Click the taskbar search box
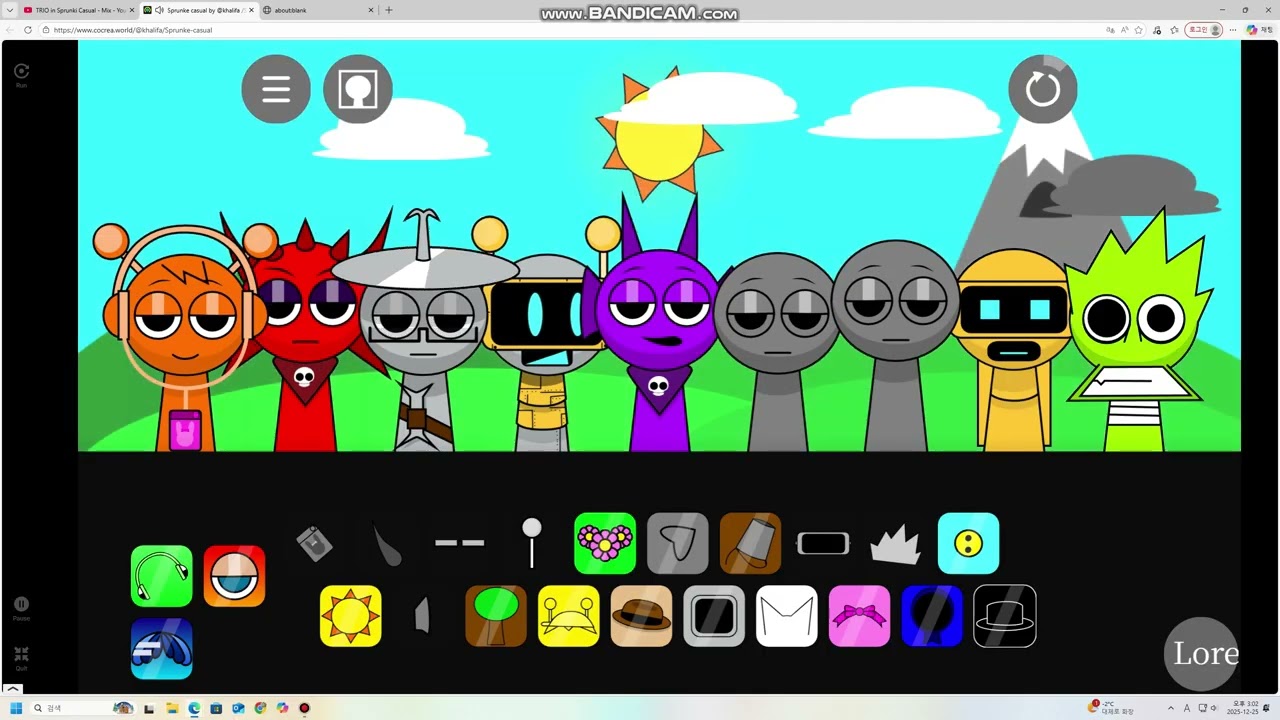The image size is (1280, 720). coord(84,708)
